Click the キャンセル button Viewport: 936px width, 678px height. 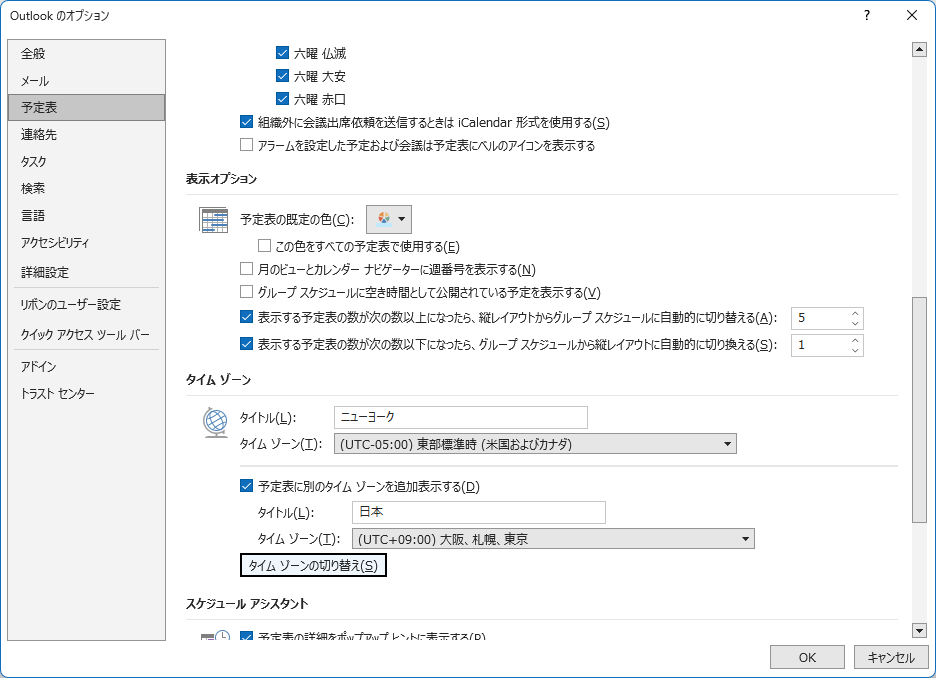(x=891, y=657)
